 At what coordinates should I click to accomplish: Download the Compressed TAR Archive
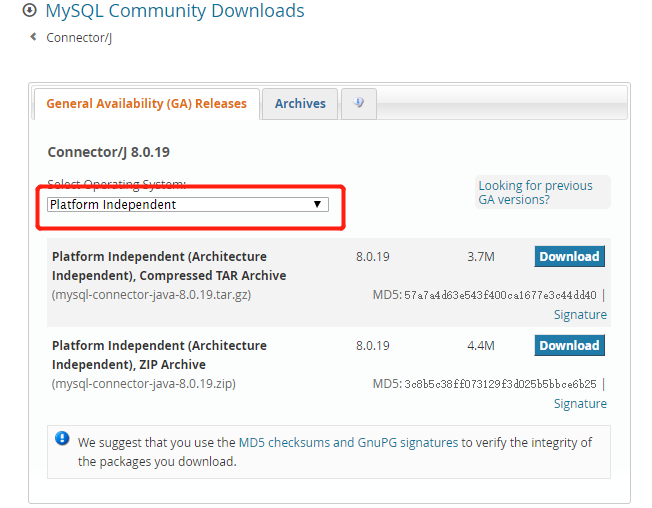[569, 256]
